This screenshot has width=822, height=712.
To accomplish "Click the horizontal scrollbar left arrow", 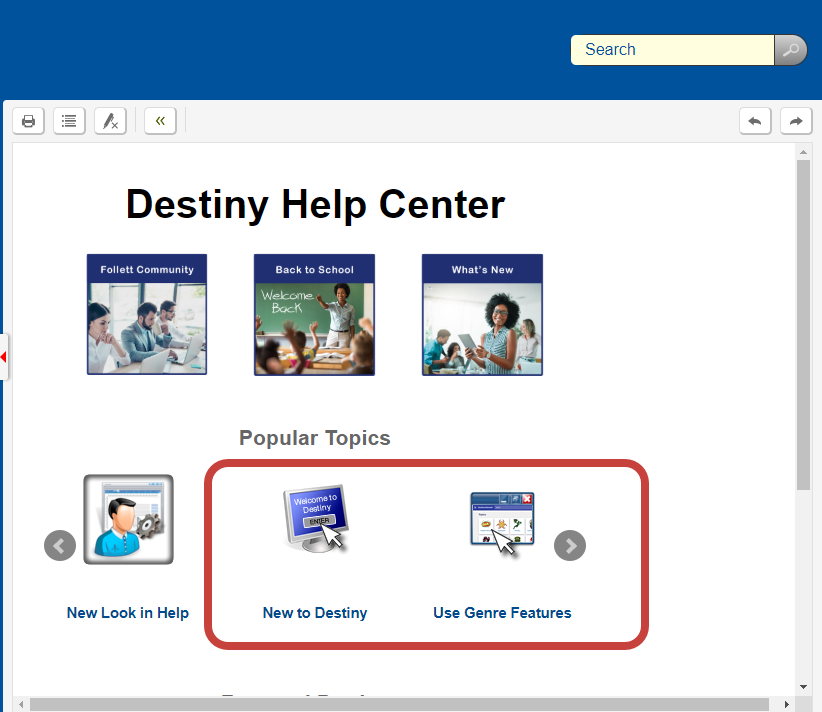I will point(21,704).
